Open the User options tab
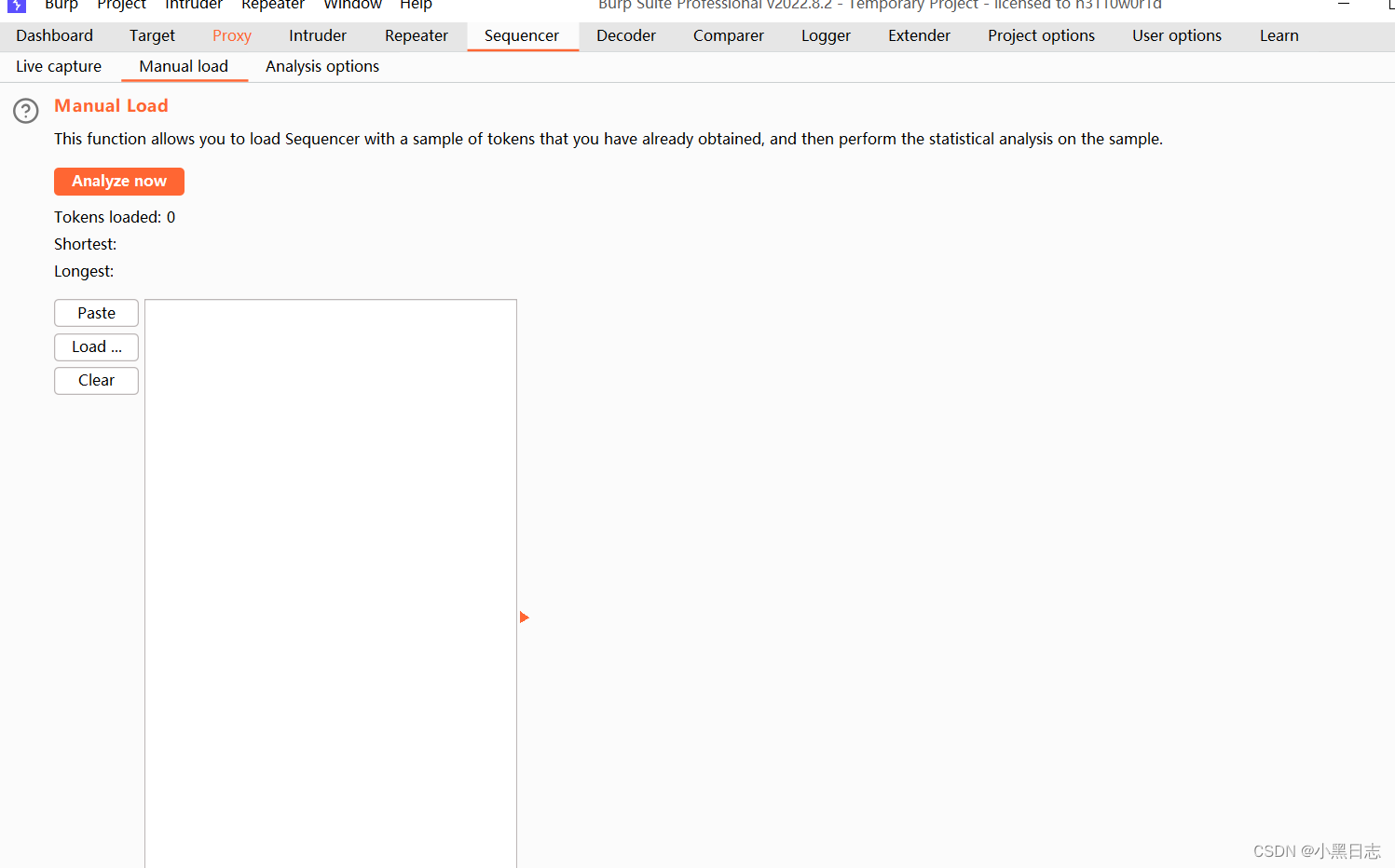Image resolution: width=1395 pixels, height=868 pixels. [1177, 35]
